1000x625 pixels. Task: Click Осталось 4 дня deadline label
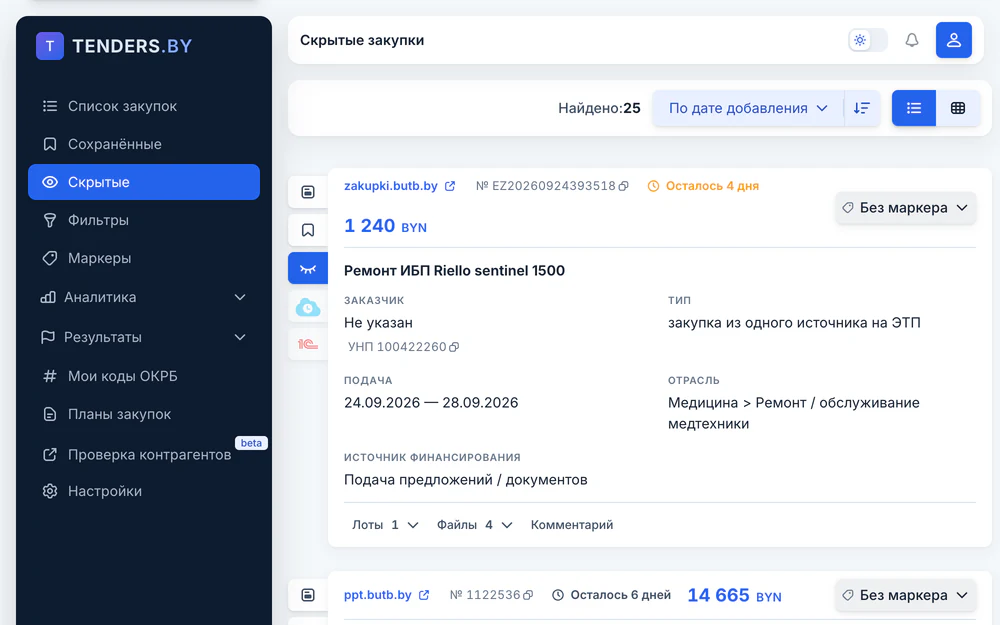pos(703,186)
